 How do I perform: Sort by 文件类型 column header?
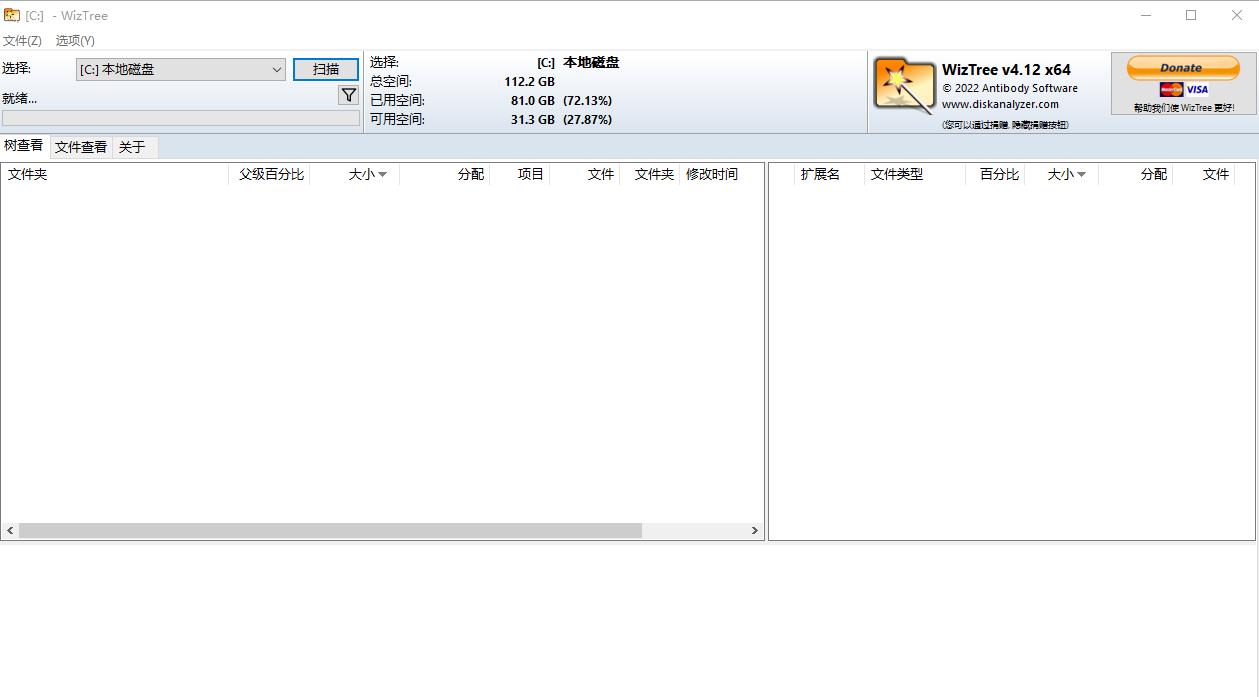[915, 174]
